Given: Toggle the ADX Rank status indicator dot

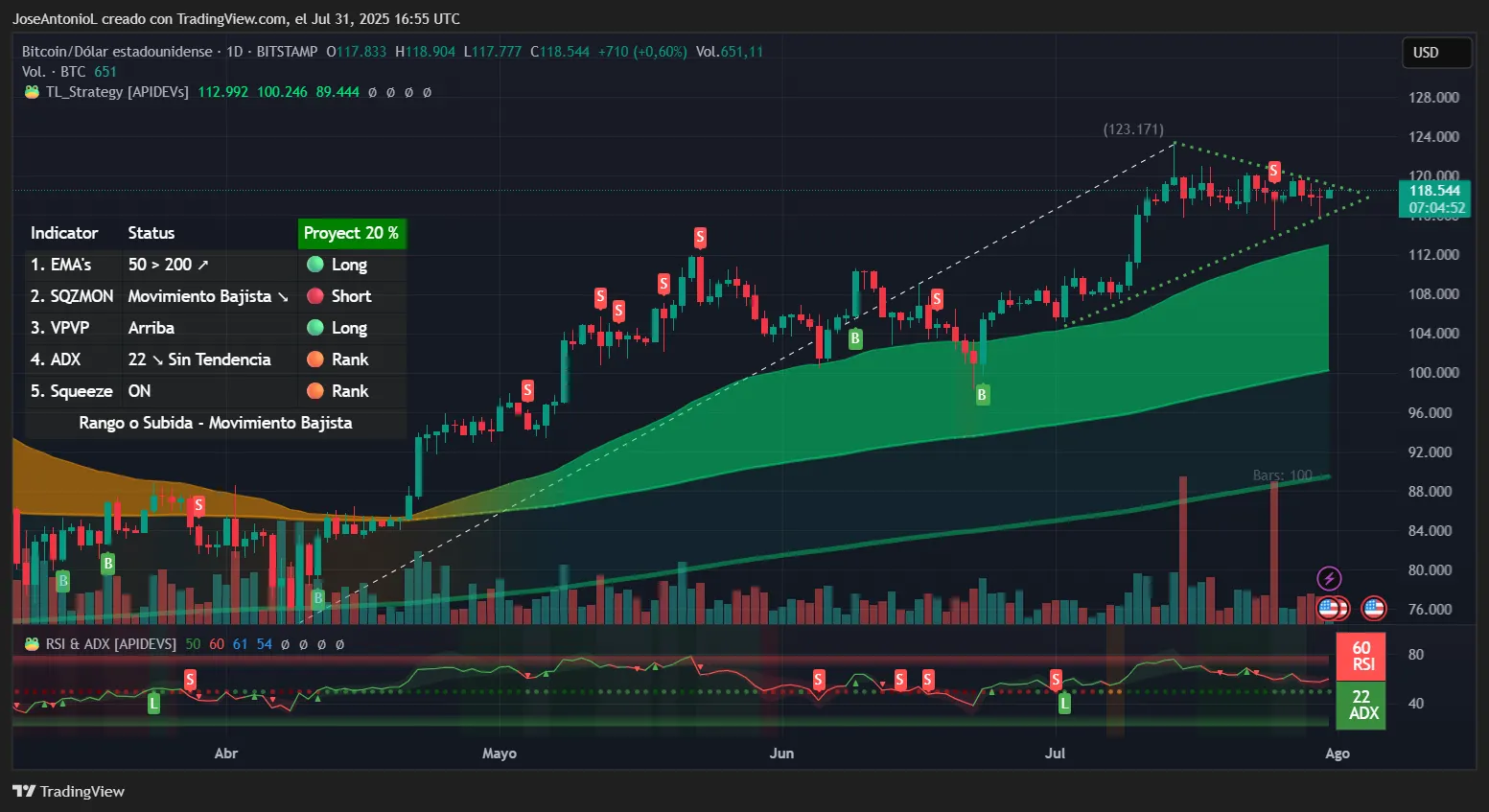Looking at the screenshot, I should coord(314,359).
